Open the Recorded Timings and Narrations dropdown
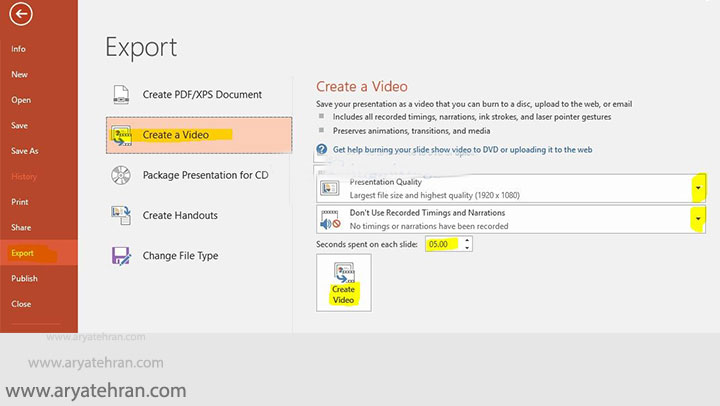Viewport: 720px width, 406px height. (x=696, y=219)
